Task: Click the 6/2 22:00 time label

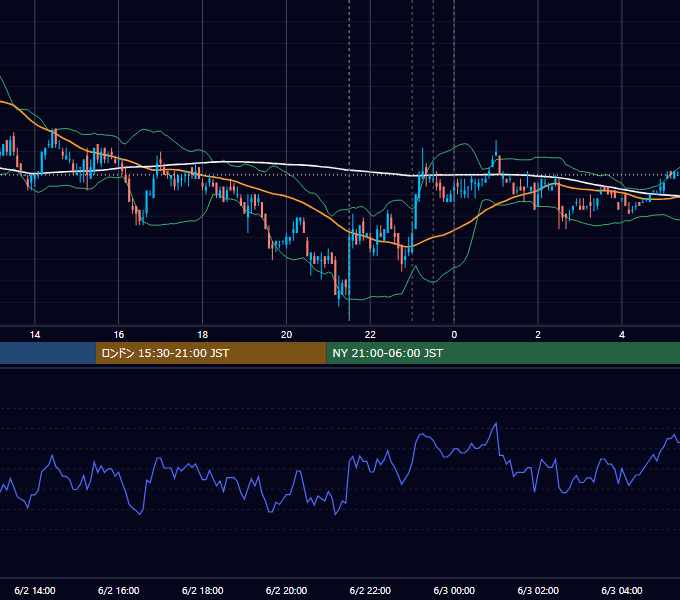Action: point(370,590)
